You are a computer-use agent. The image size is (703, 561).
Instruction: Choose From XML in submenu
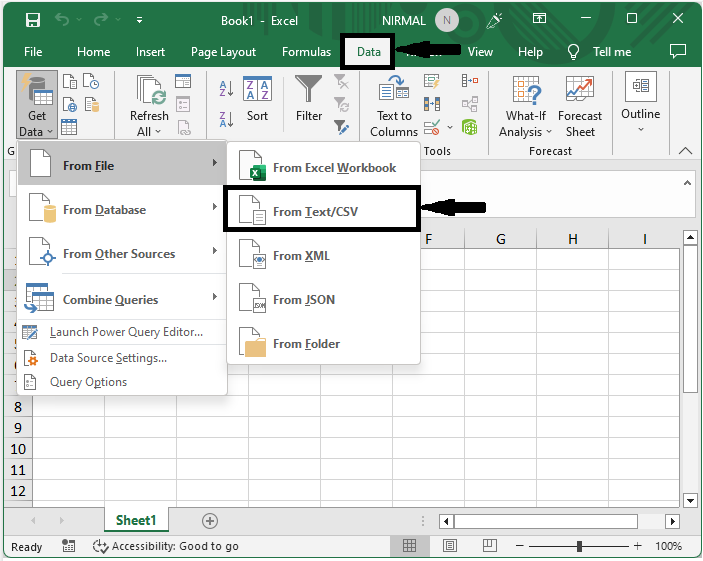point(323,256)
